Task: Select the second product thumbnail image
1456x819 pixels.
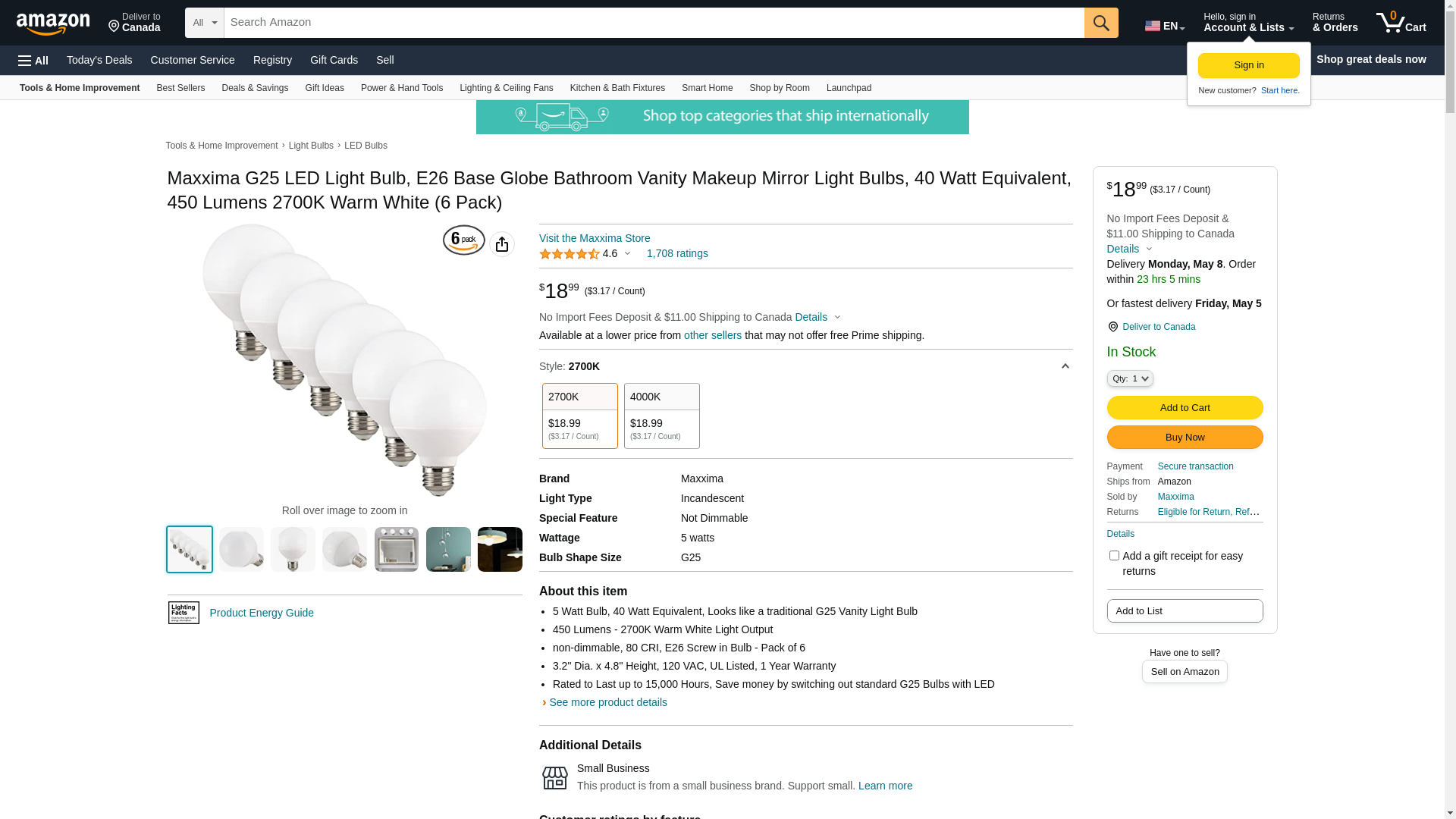Action: (x=241, y=550)
